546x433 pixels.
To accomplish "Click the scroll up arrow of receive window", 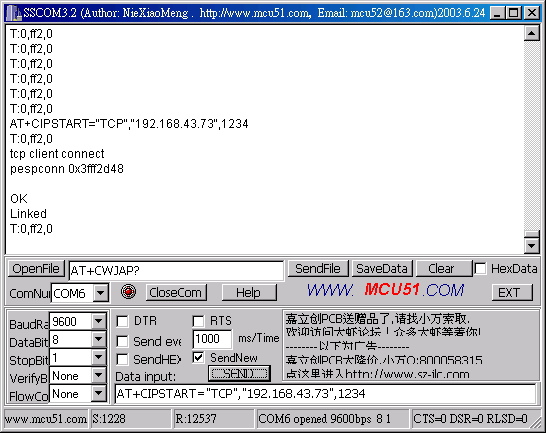I will 531,33.
